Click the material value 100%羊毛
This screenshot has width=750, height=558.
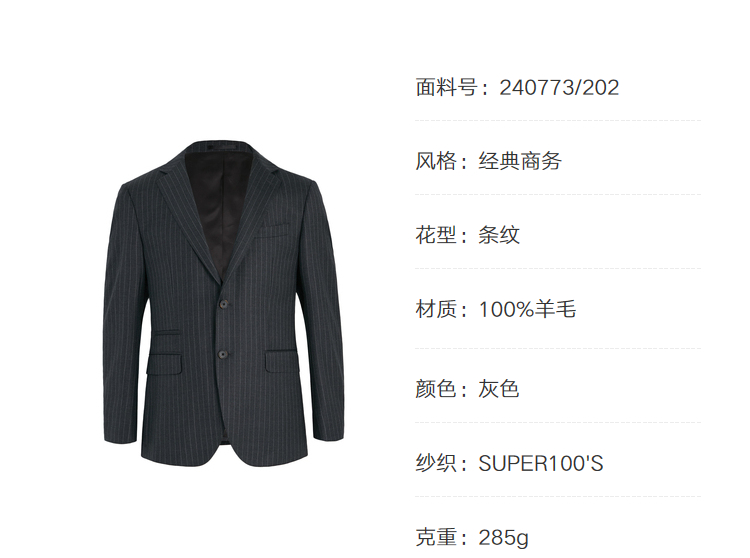(527, 309)
